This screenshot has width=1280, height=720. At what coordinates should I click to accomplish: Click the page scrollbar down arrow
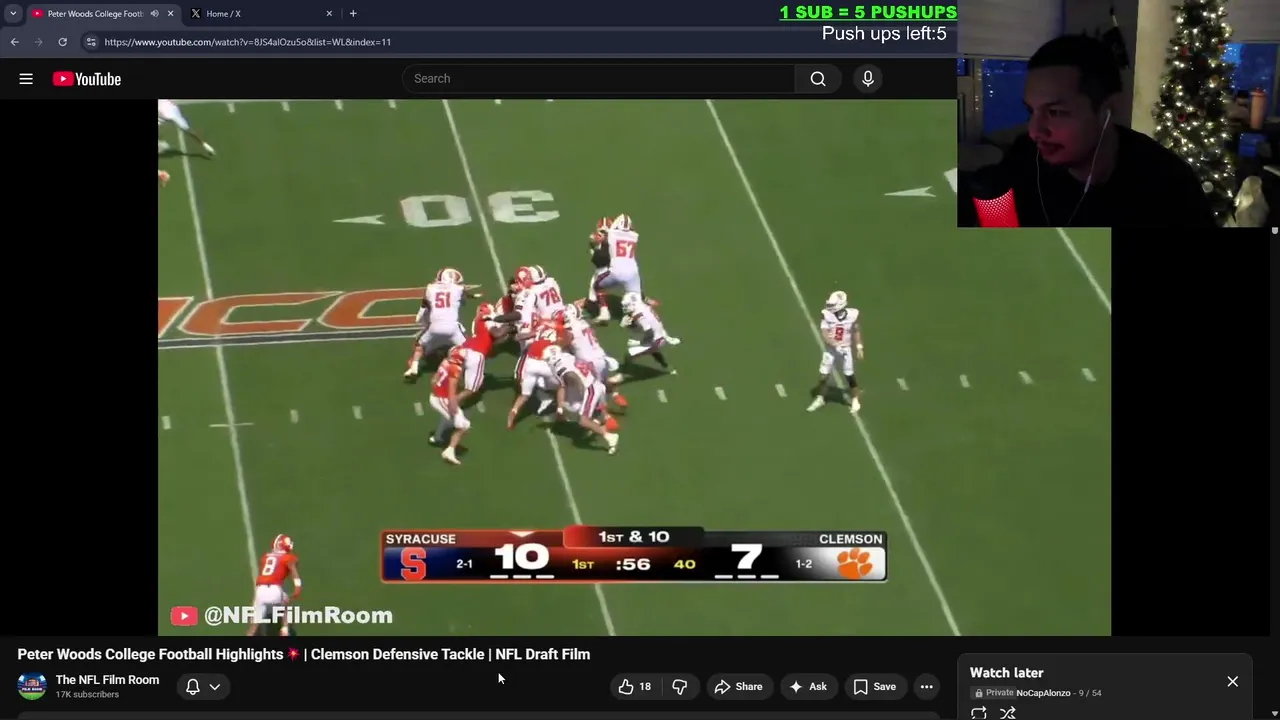pyautogui.click(x=1274, y=716)
